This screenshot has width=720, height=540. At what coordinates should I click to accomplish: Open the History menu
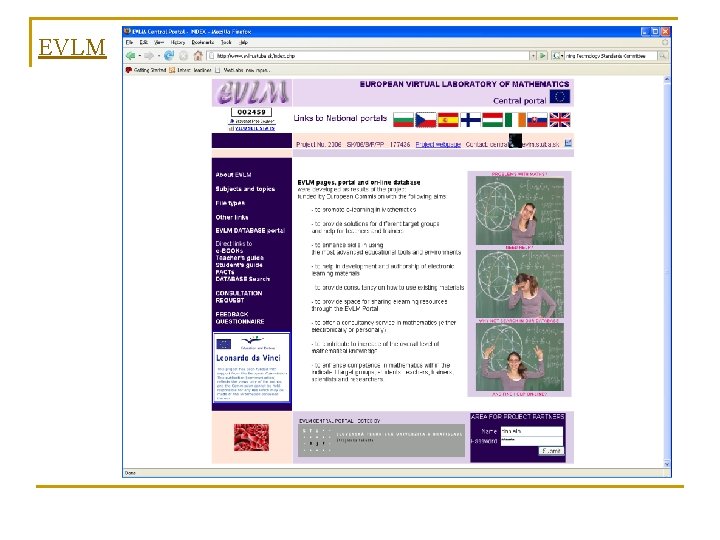point(178,42)
